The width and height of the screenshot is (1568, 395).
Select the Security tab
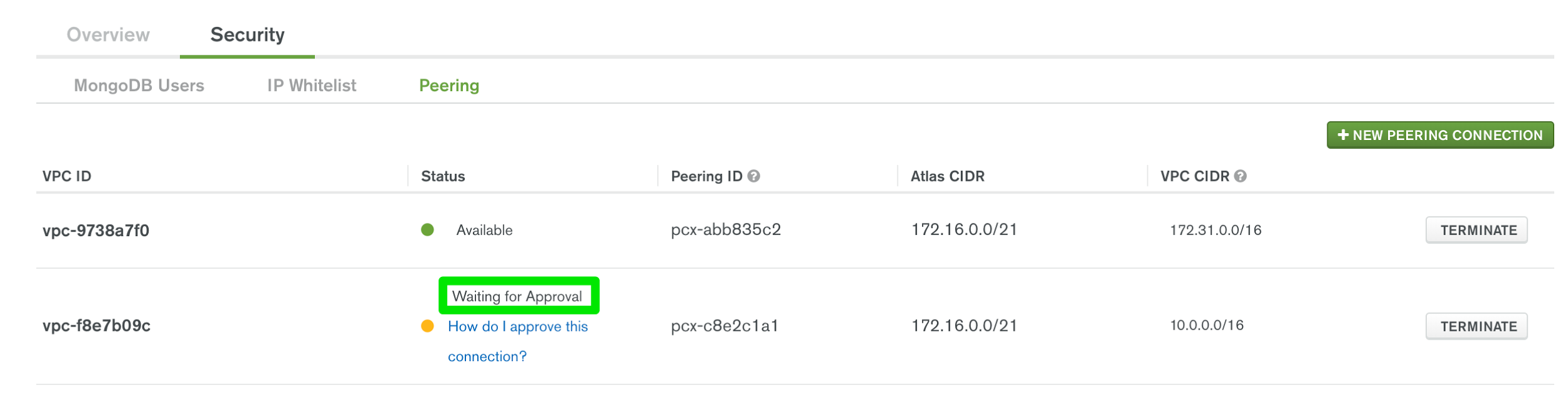point(247,35)
